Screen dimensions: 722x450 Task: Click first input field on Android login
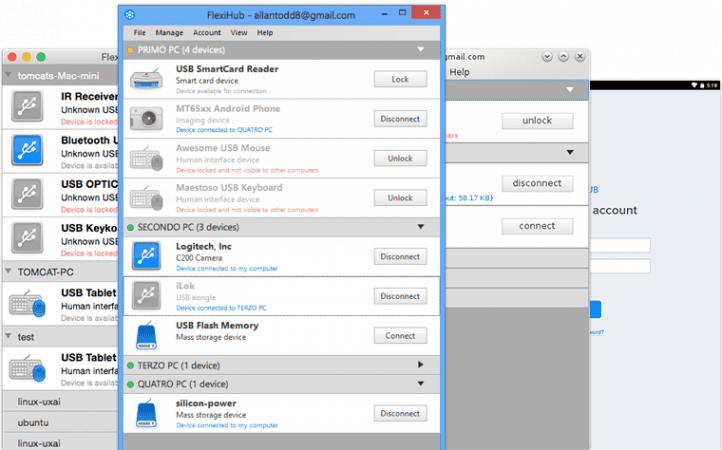[620, 245]
